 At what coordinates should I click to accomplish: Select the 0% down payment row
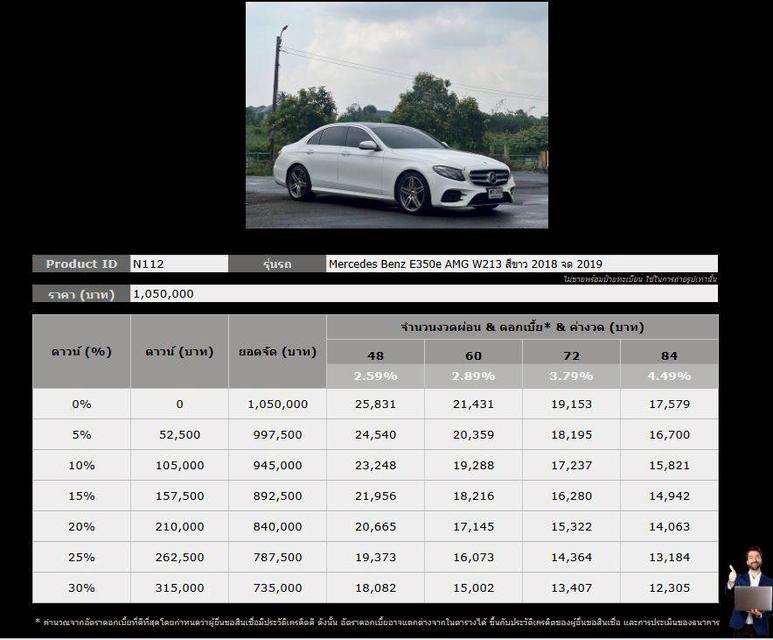(375, 404)
